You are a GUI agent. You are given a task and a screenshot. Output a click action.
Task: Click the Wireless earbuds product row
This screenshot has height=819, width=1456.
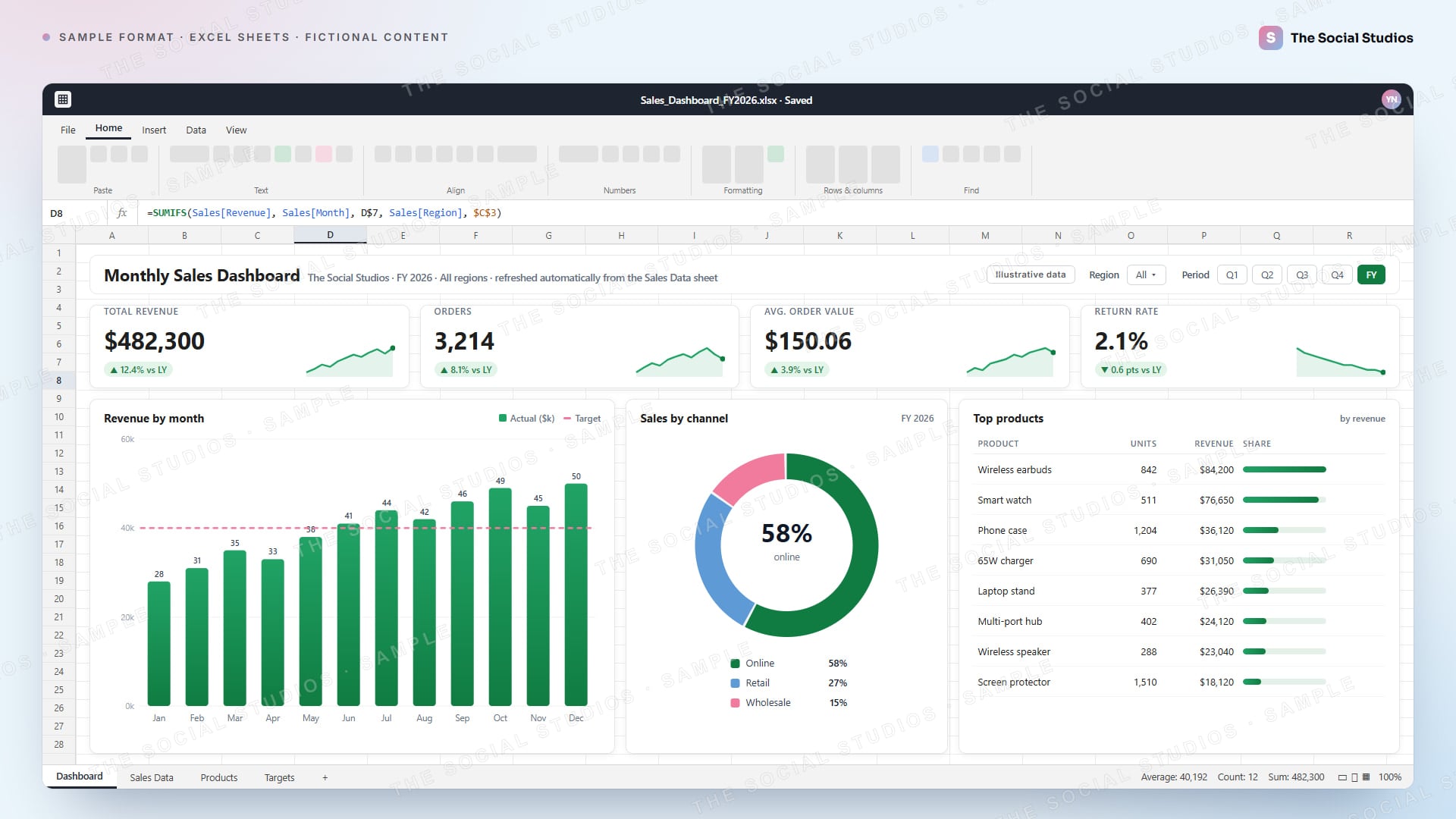tap(1178, 469)
